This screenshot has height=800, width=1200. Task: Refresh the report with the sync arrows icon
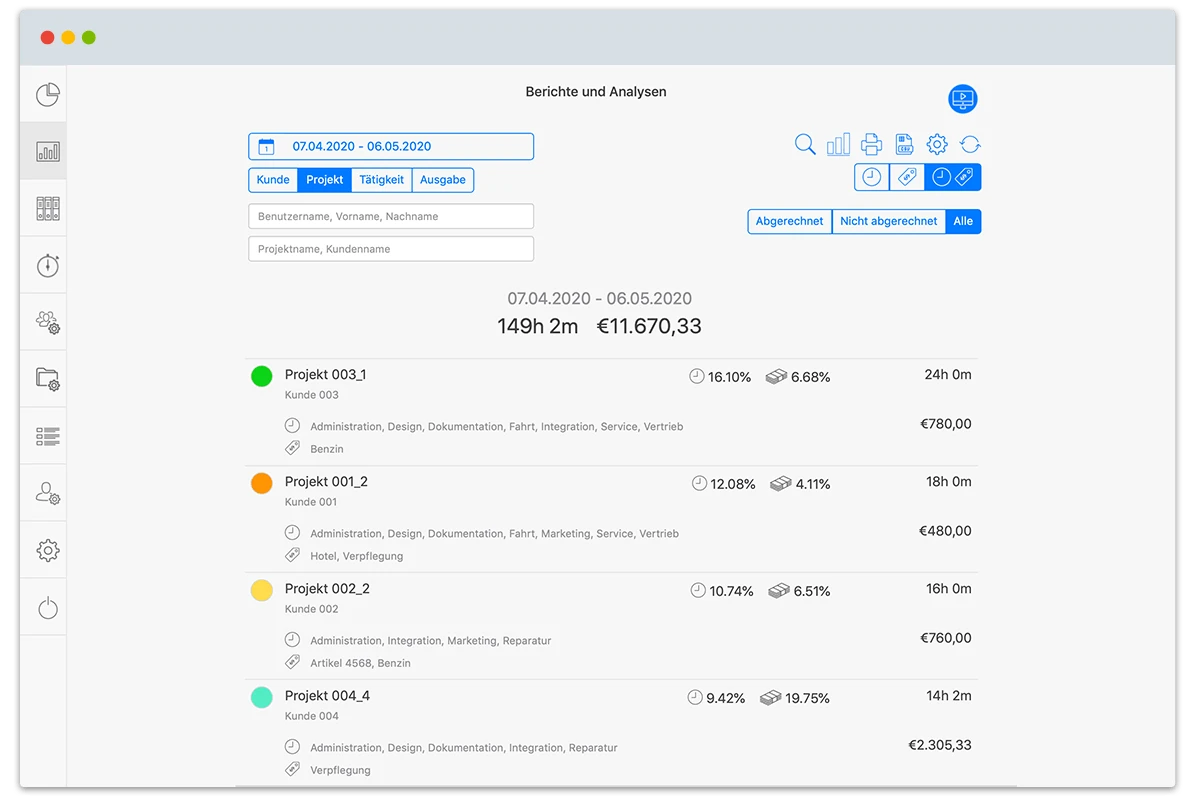tap(969, 144)
